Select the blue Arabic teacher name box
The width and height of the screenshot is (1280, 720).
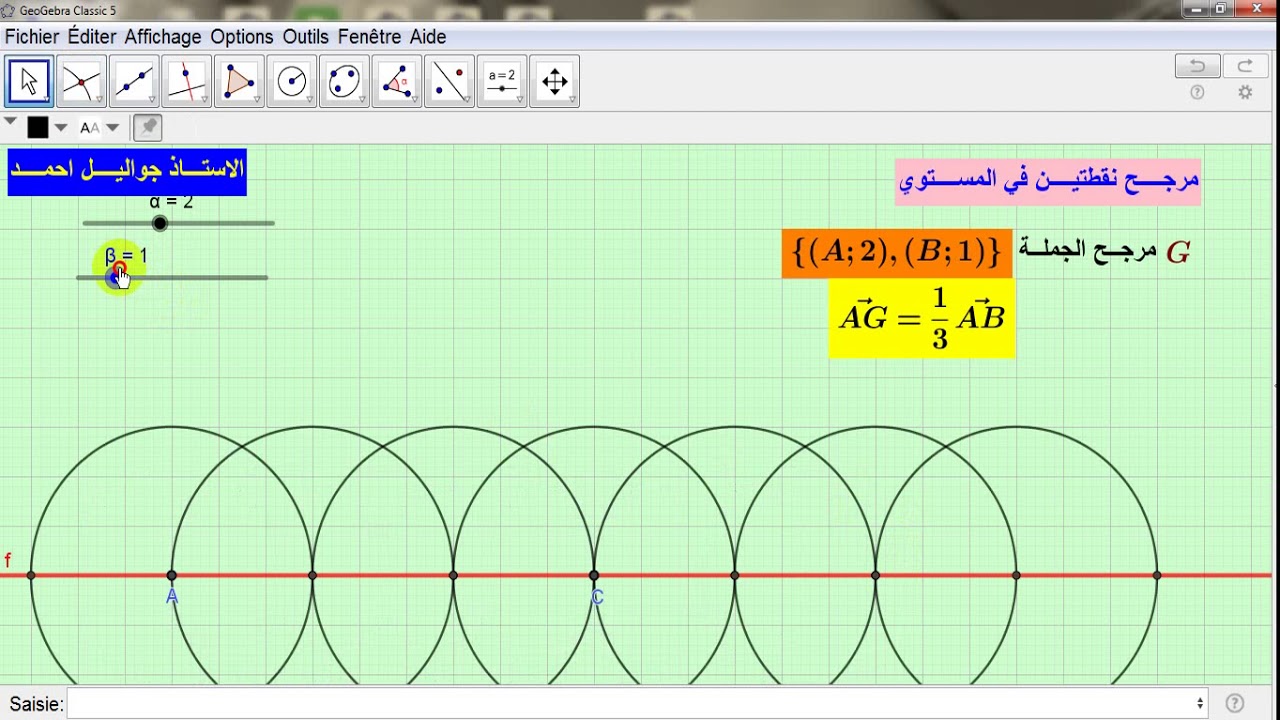(127, 170)
